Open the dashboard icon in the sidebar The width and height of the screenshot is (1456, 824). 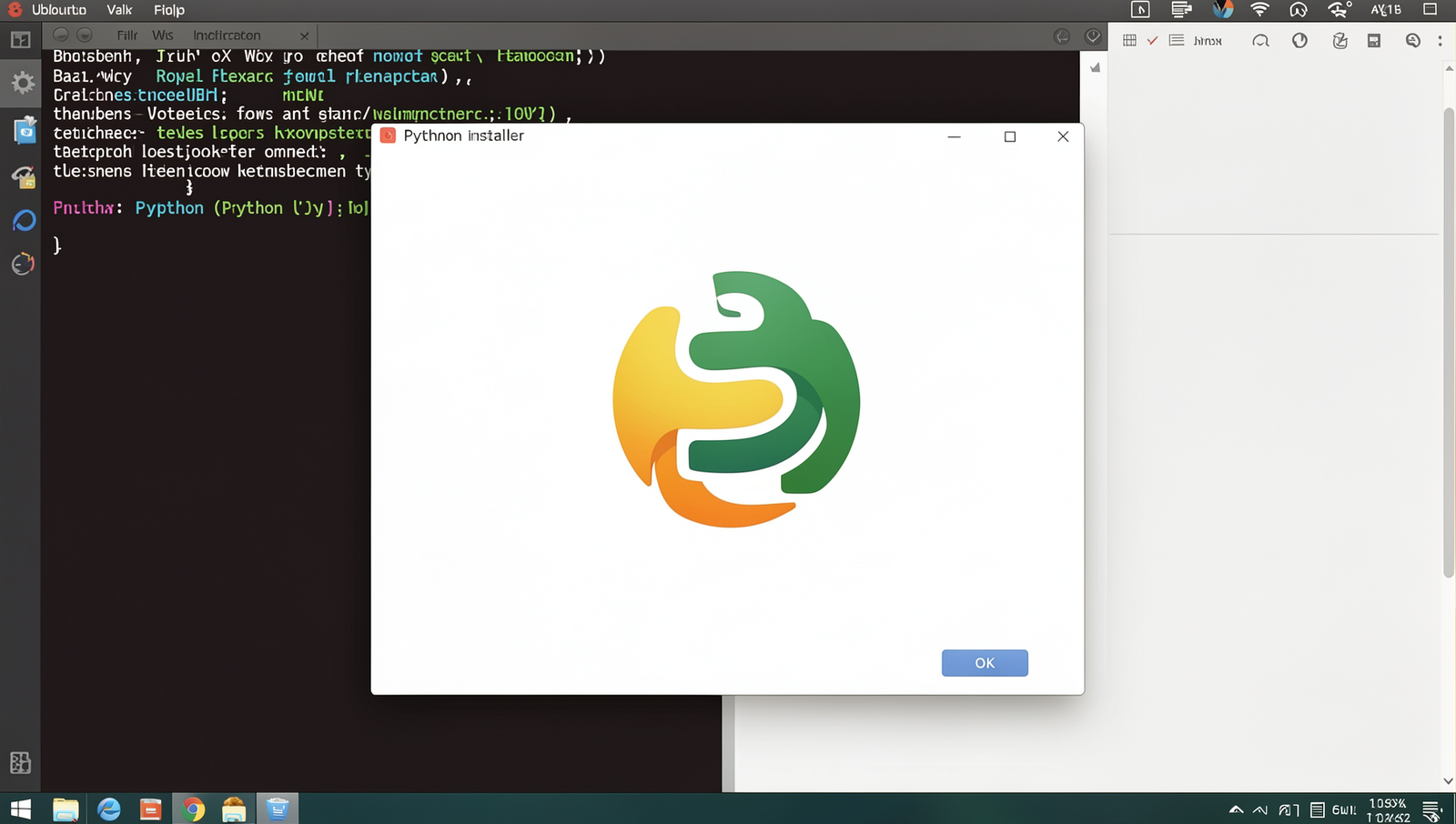(x=21, y=40)
